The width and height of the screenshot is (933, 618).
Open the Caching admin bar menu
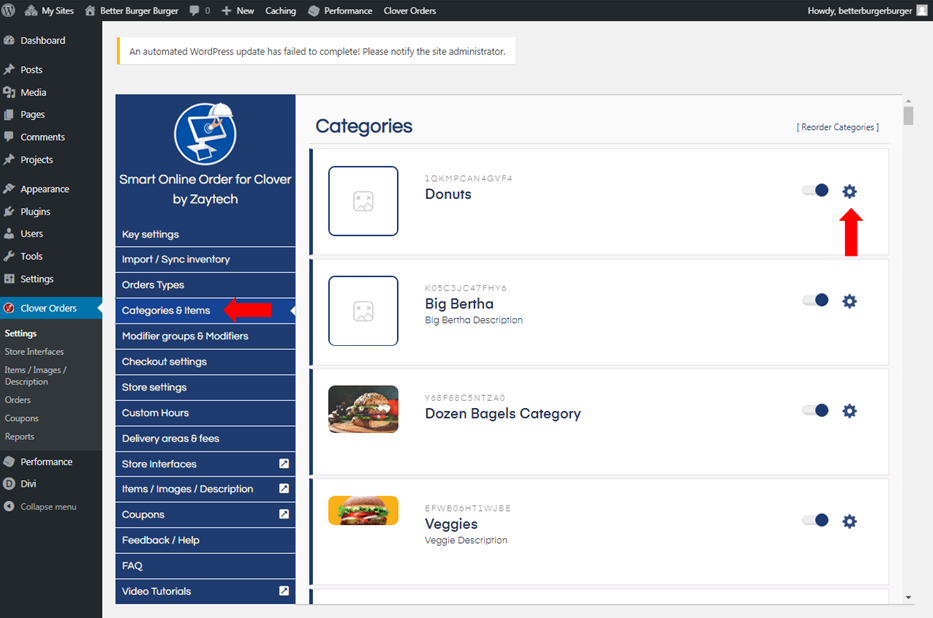point(280,10)
